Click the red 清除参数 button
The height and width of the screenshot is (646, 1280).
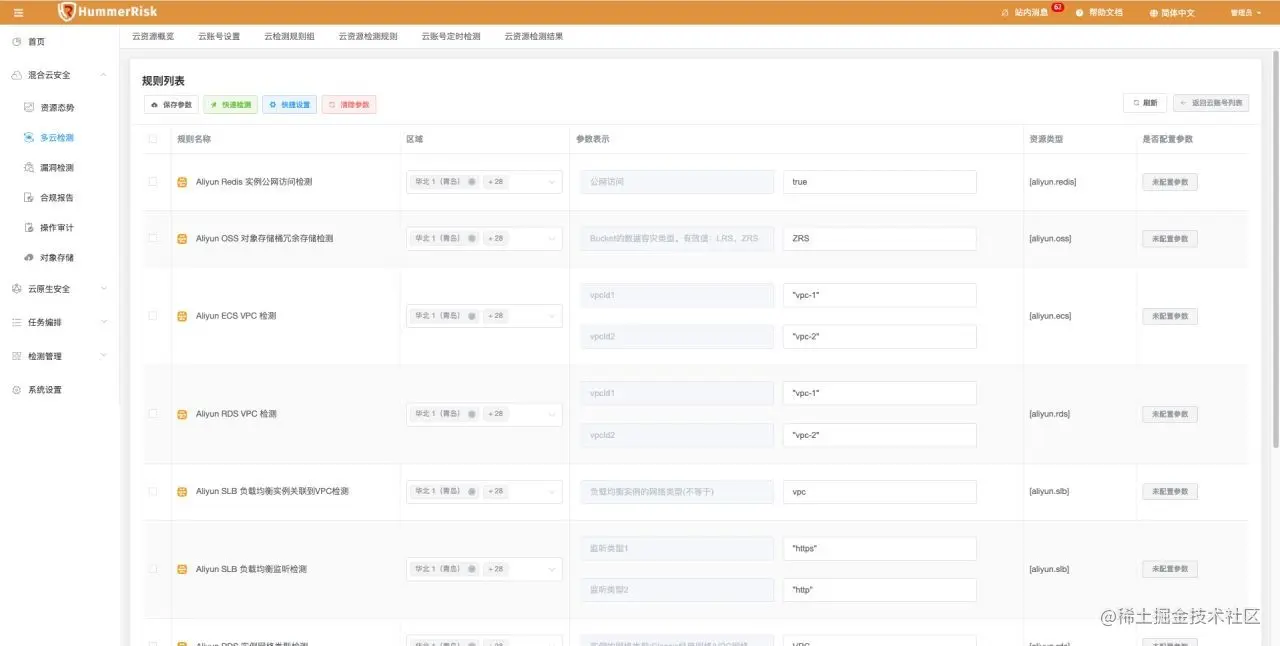pos(349,104)
